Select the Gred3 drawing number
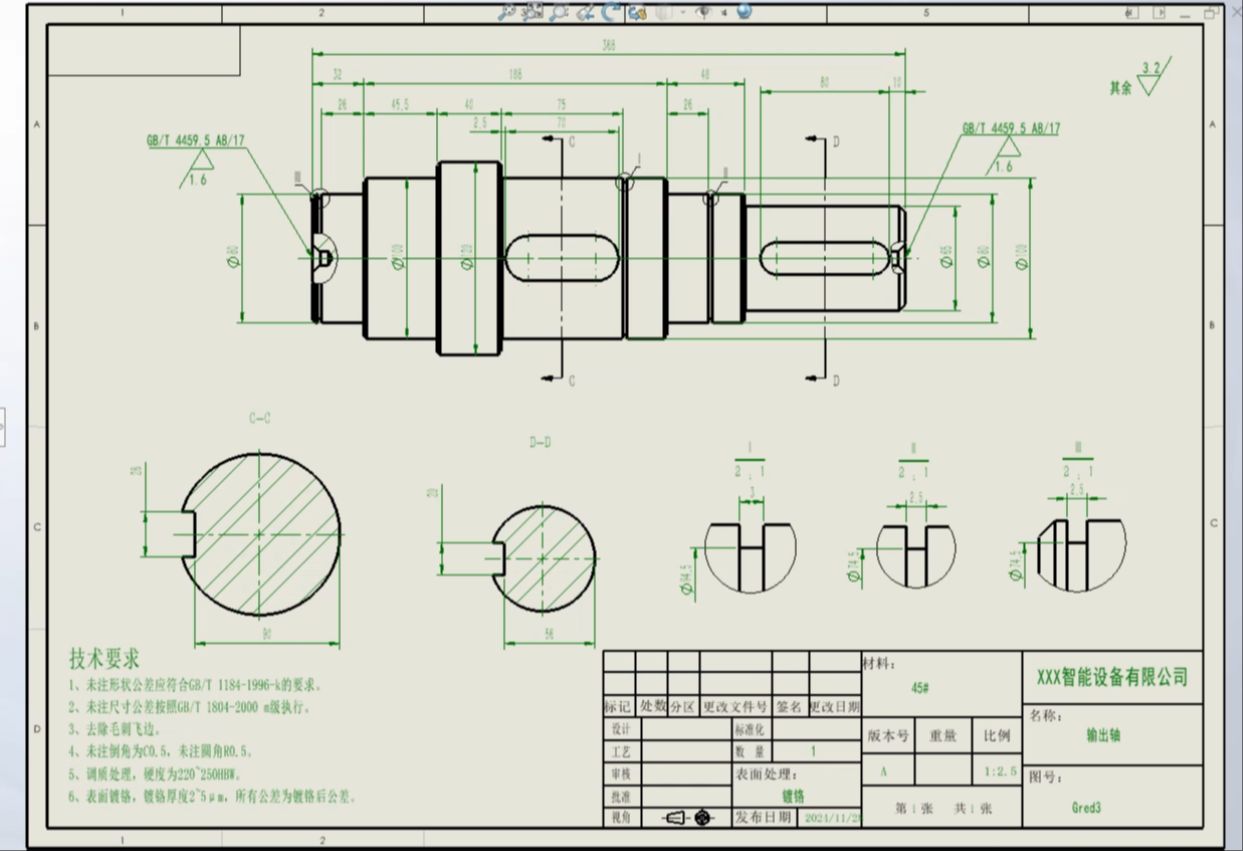The image size is (1243, 851). 1086,806
